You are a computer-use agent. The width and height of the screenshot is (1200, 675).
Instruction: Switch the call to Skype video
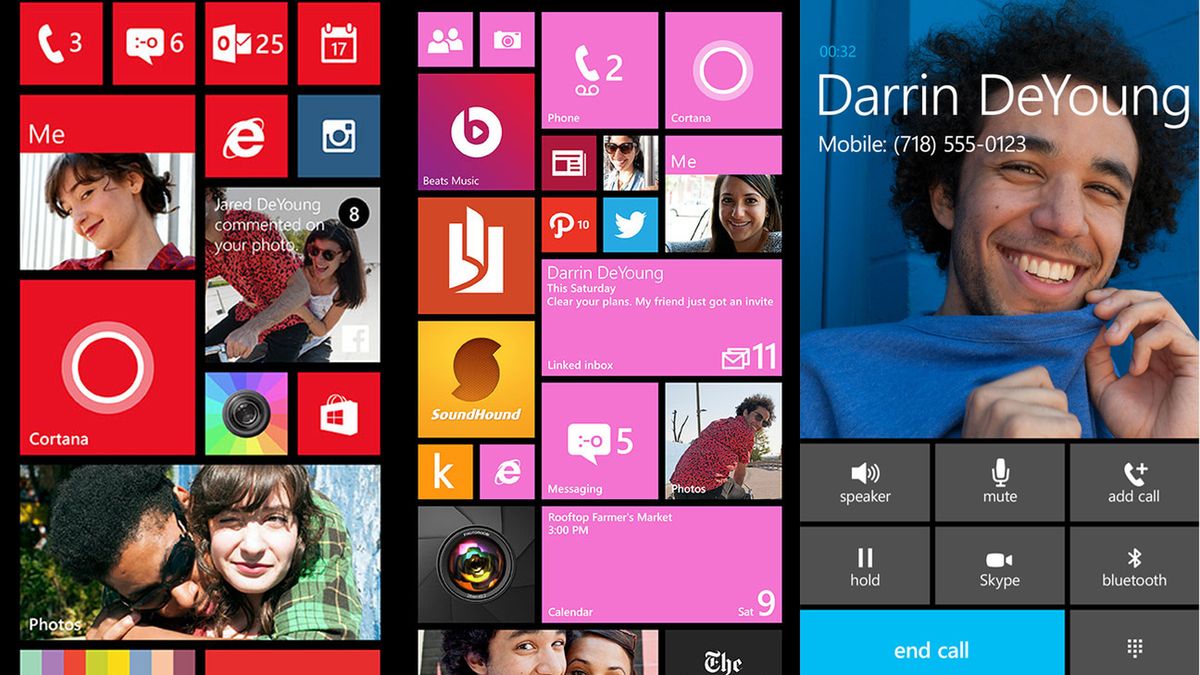[x=1000, y=566]
